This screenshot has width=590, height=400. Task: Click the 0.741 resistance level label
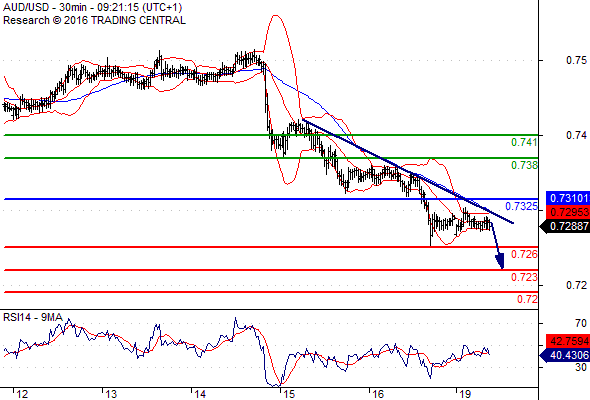click(524, 142)
